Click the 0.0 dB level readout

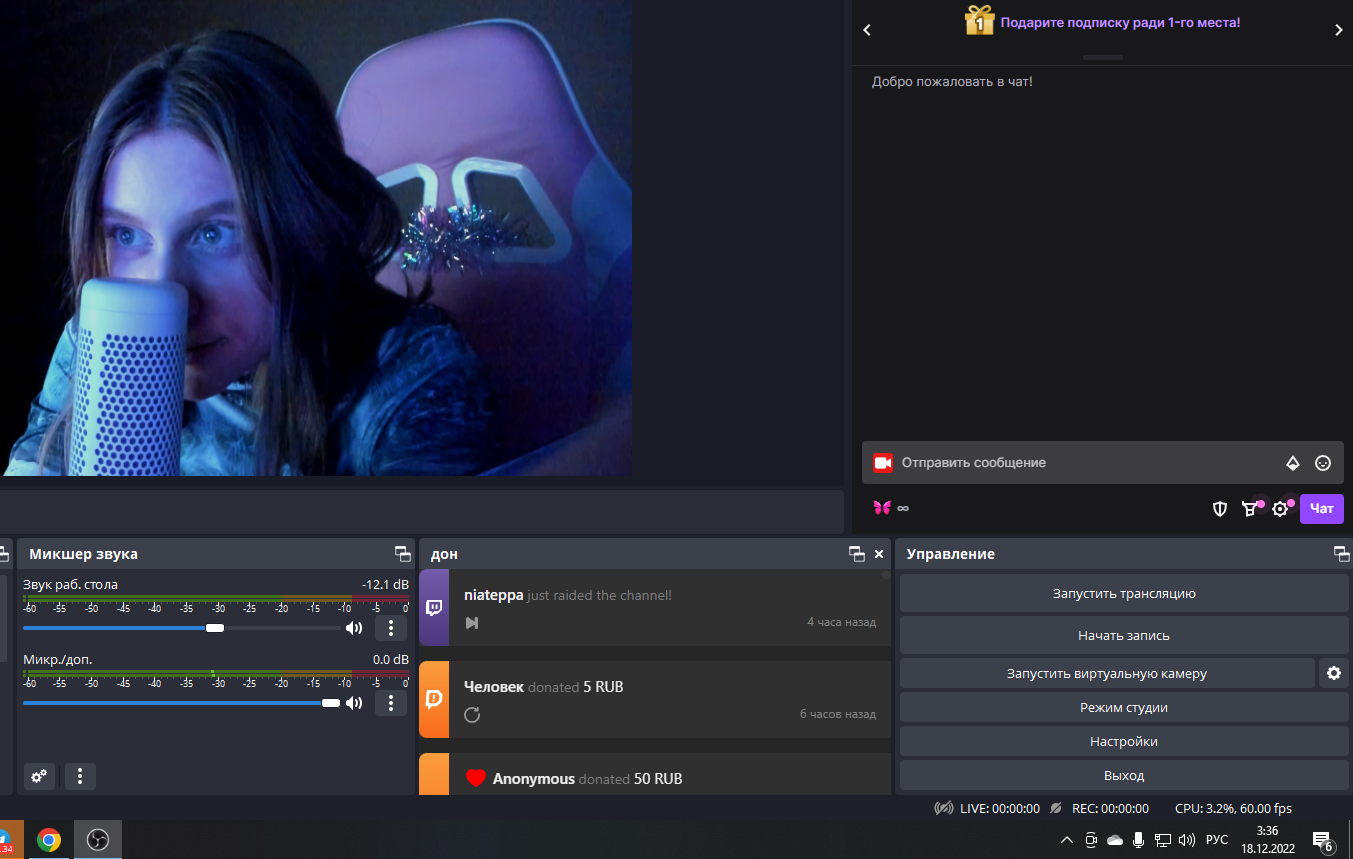point(390,660)
